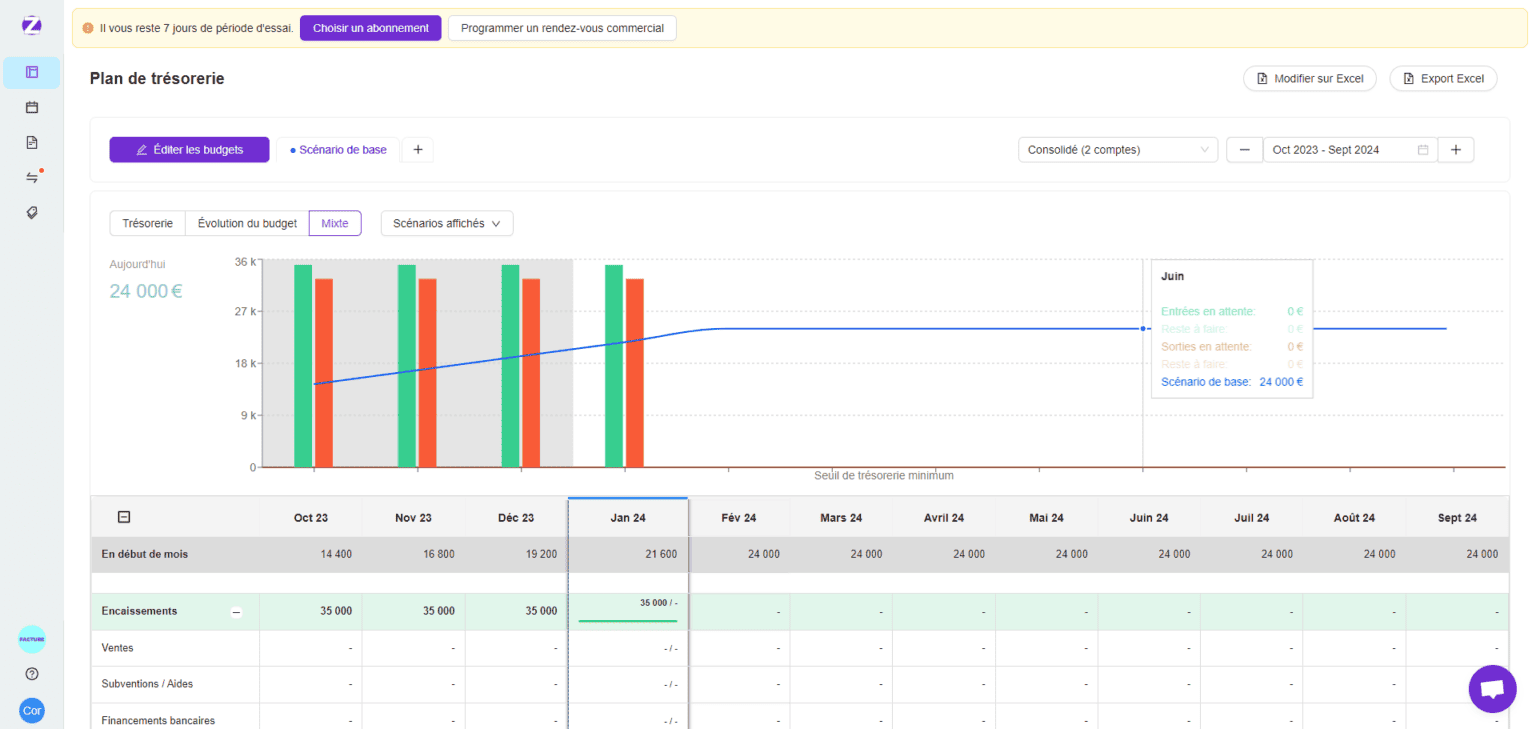Switch chart view to Évolution du budget

coord(247,223)
